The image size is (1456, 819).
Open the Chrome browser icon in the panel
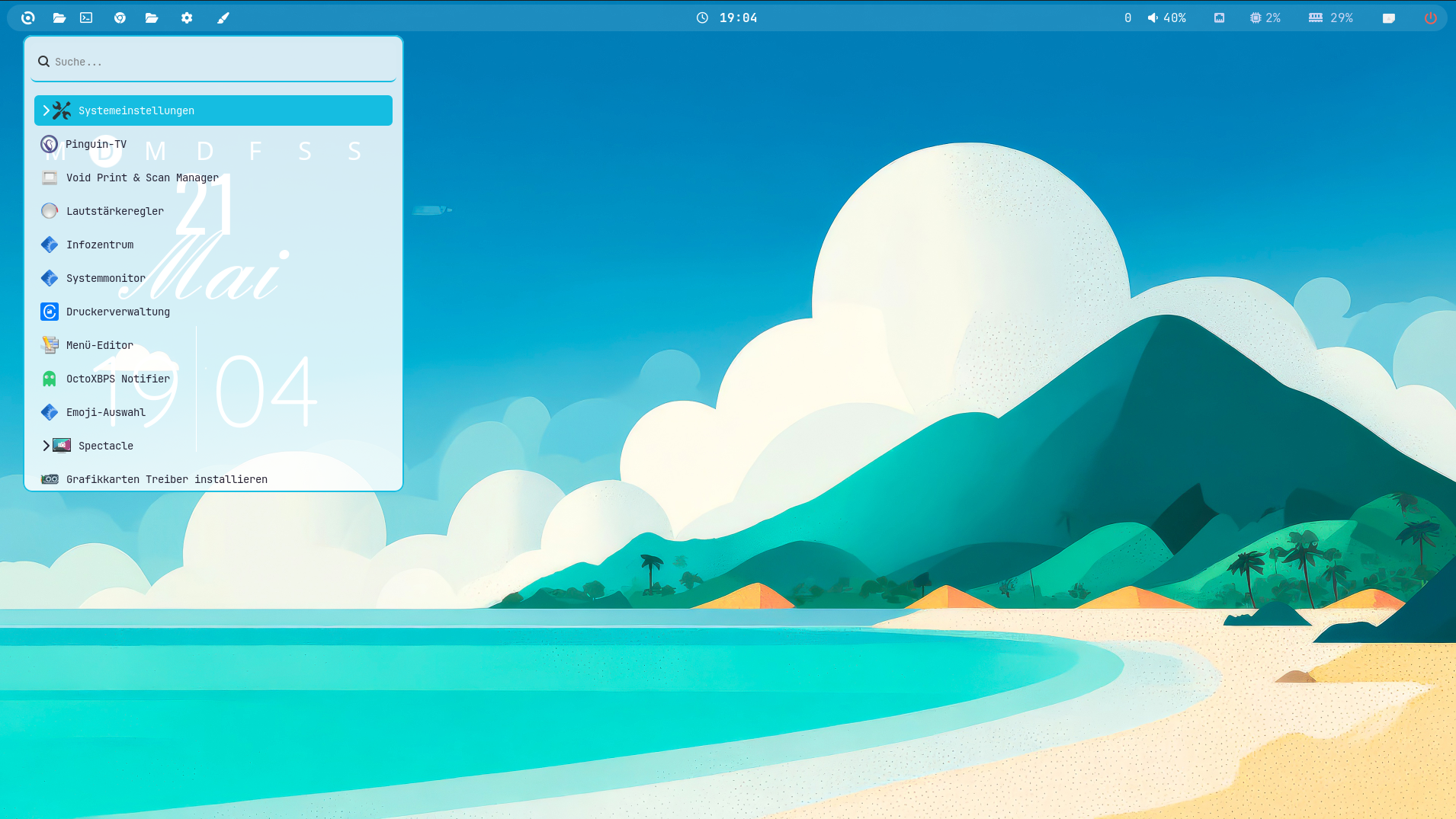tap(120, 18)
